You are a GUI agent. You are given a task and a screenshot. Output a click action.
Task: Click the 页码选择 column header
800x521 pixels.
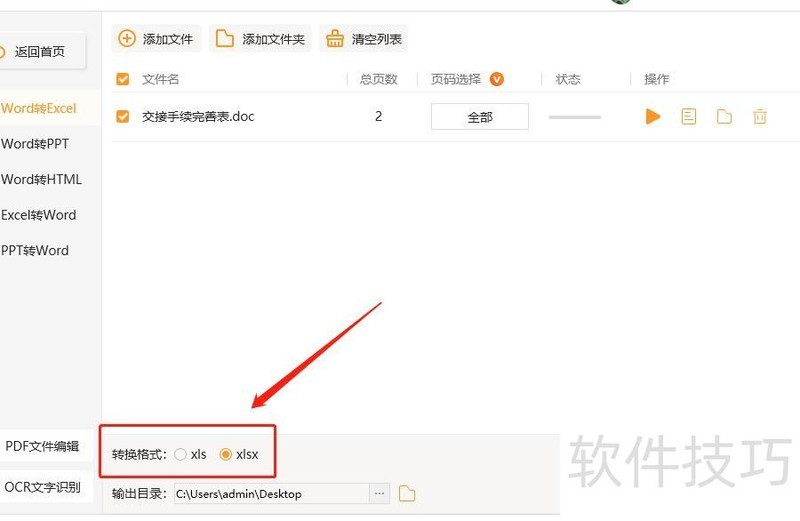(456, 79)
